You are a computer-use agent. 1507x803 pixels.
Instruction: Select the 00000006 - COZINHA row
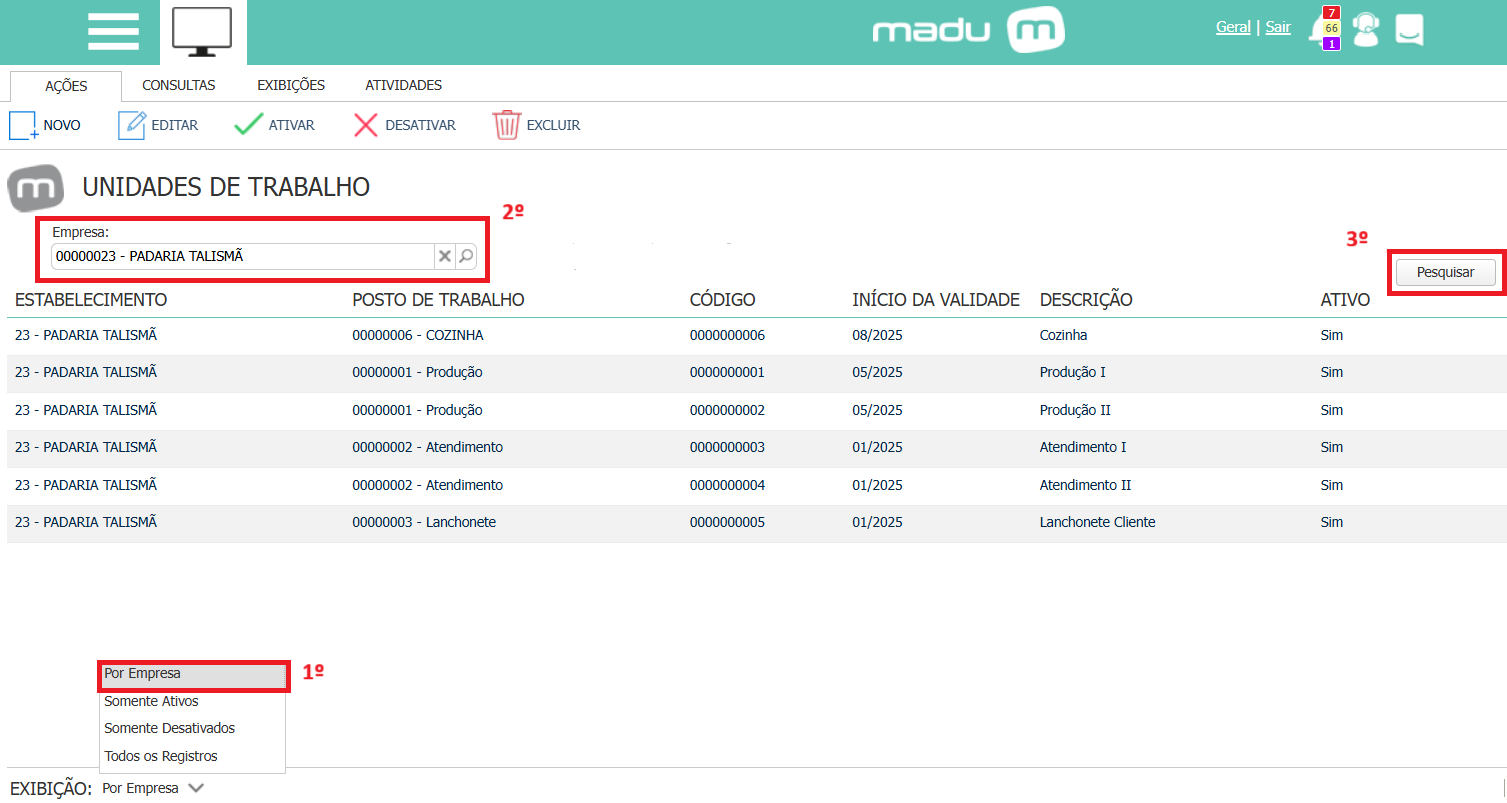pos(756,336)
